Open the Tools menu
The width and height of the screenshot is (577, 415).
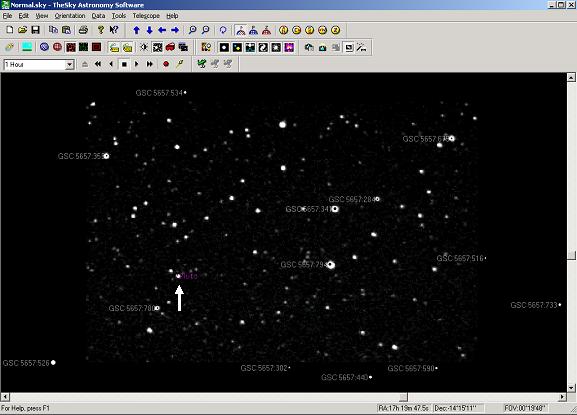tap(119, 16)
